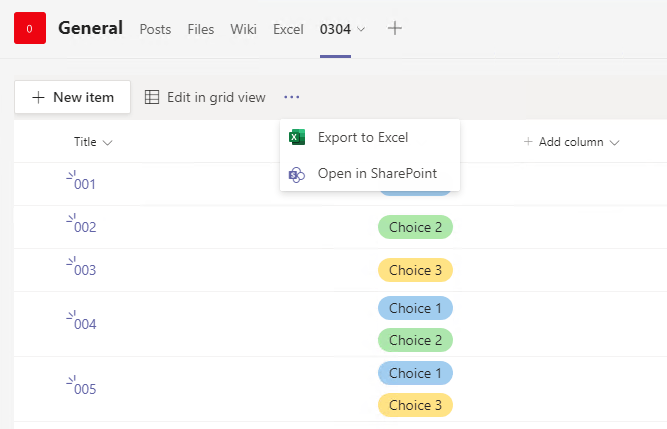Click the yellow Choice 3 tag in row 003
This screenshot has height=429, width=667.
(415, 270)
